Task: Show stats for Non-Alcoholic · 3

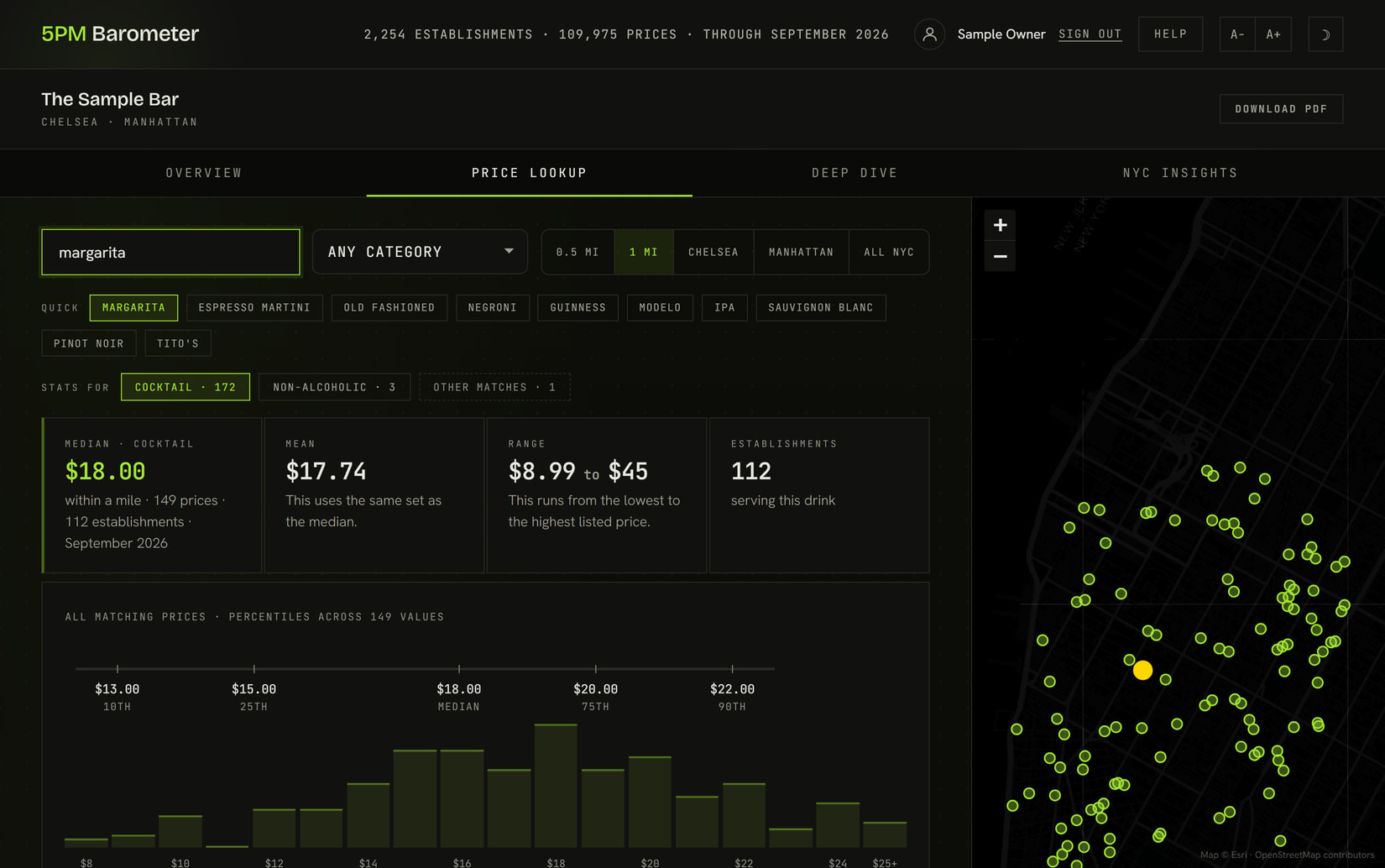Action: tap(334, 387)
